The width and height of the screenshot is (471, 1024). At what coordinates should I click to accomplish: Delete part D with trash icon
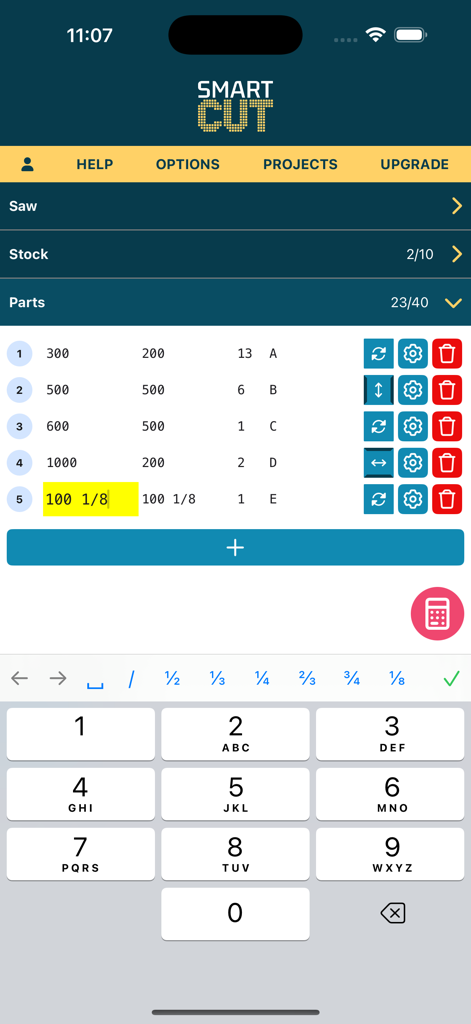tap(447, 463)
